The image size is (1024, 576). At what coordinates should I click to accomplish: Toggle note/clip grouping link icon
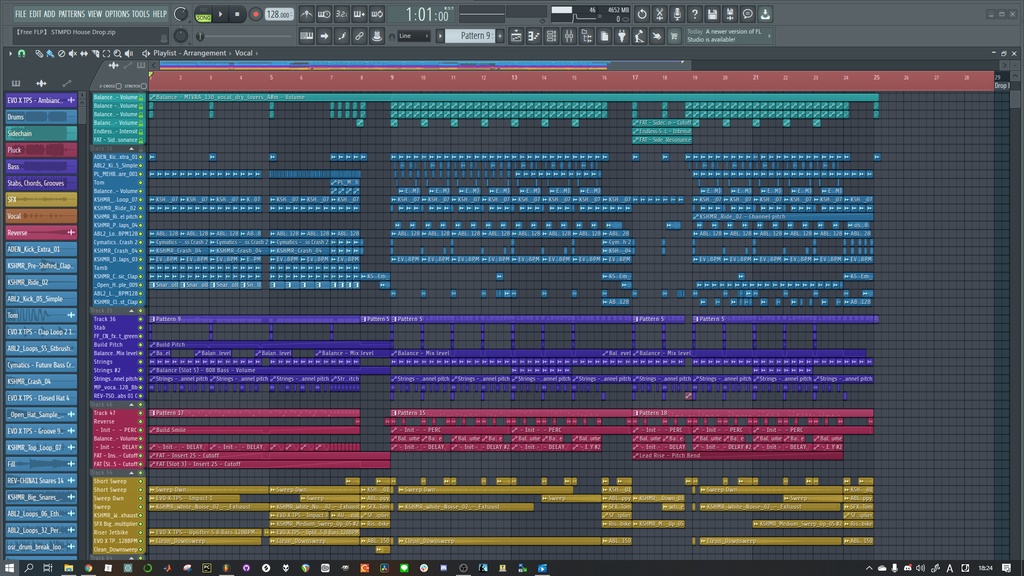359,37
